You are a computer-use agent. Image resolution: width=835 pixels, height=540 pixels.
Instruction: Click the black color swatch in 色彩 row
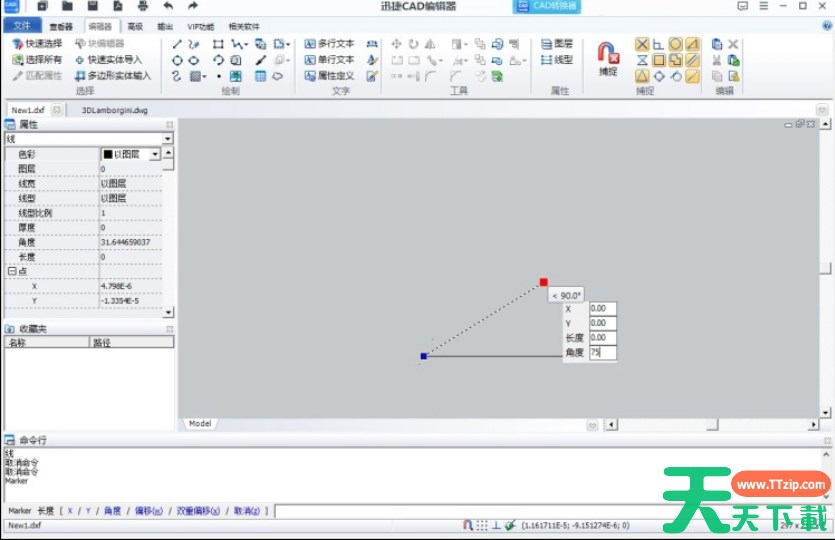(x=107, y=155)
